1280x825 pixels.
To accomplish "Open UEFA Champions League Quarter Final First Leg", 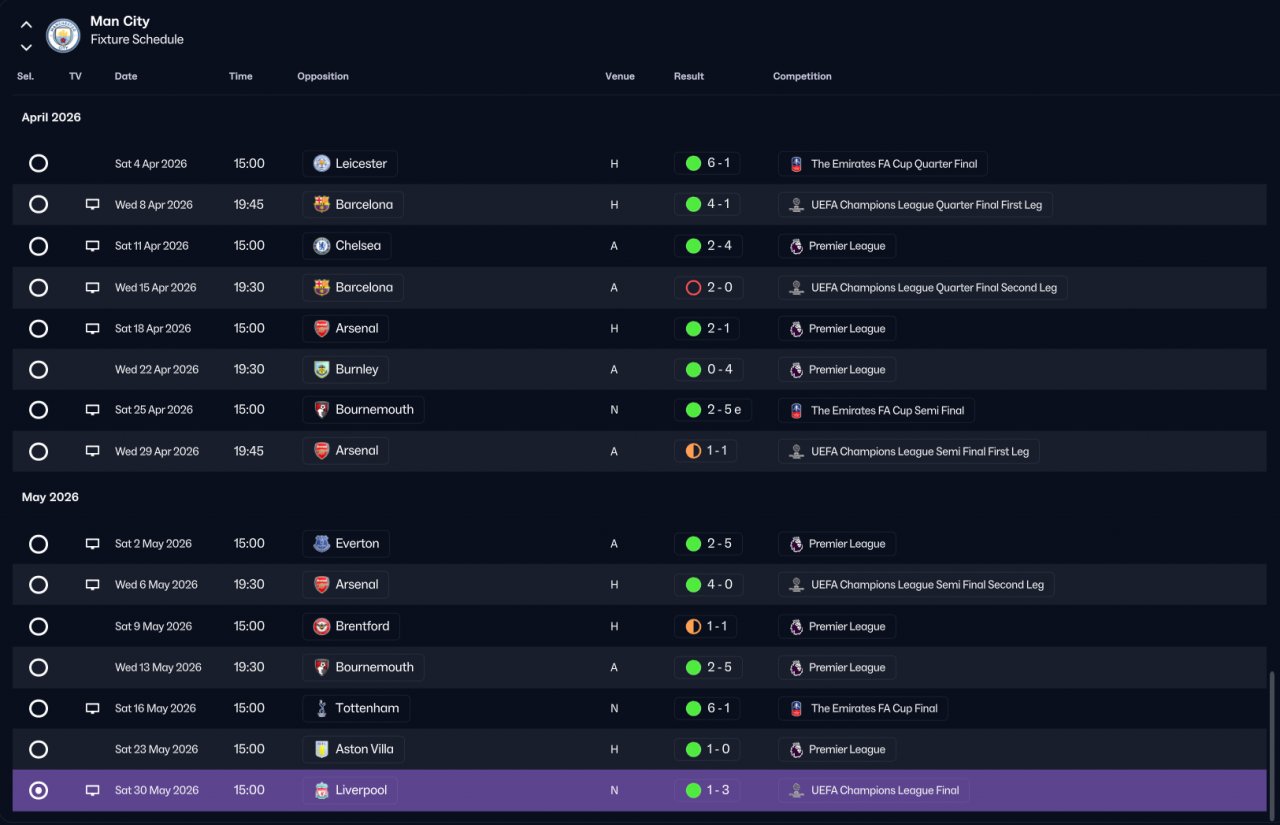I will tap(915, 204).
